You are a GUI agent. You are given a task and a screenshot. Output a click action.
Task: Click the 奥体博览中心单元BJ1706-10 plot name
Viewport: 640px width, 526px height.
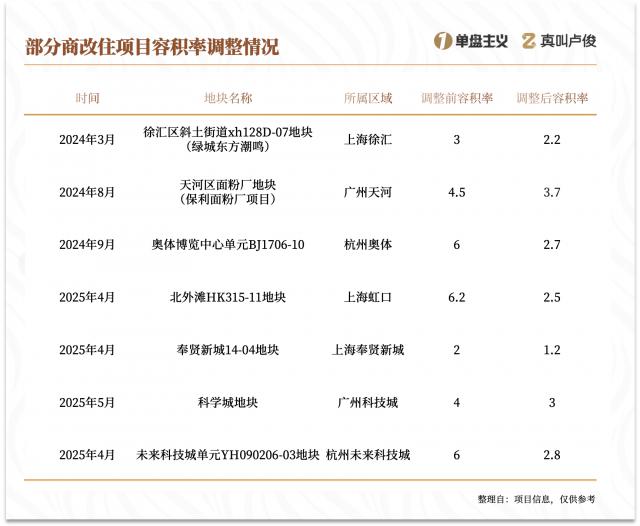[228, 245]
